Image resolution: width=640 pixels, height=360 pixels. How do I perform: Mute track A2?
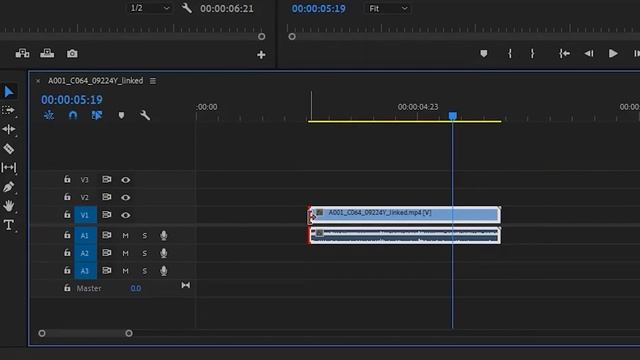coord(125,253)
